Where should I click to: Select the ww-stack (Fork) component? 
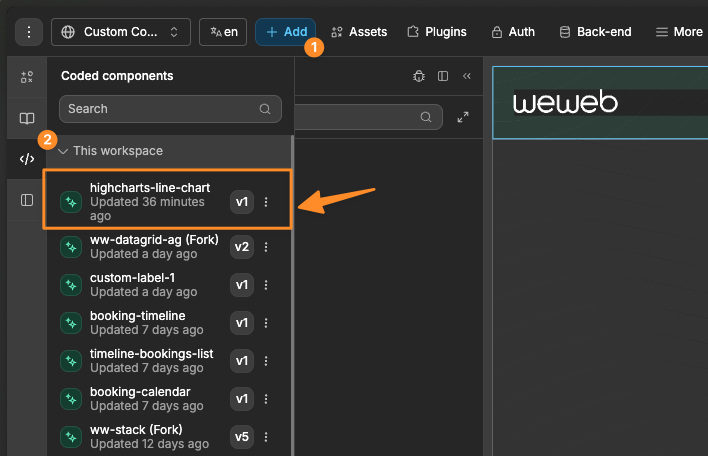168,437
